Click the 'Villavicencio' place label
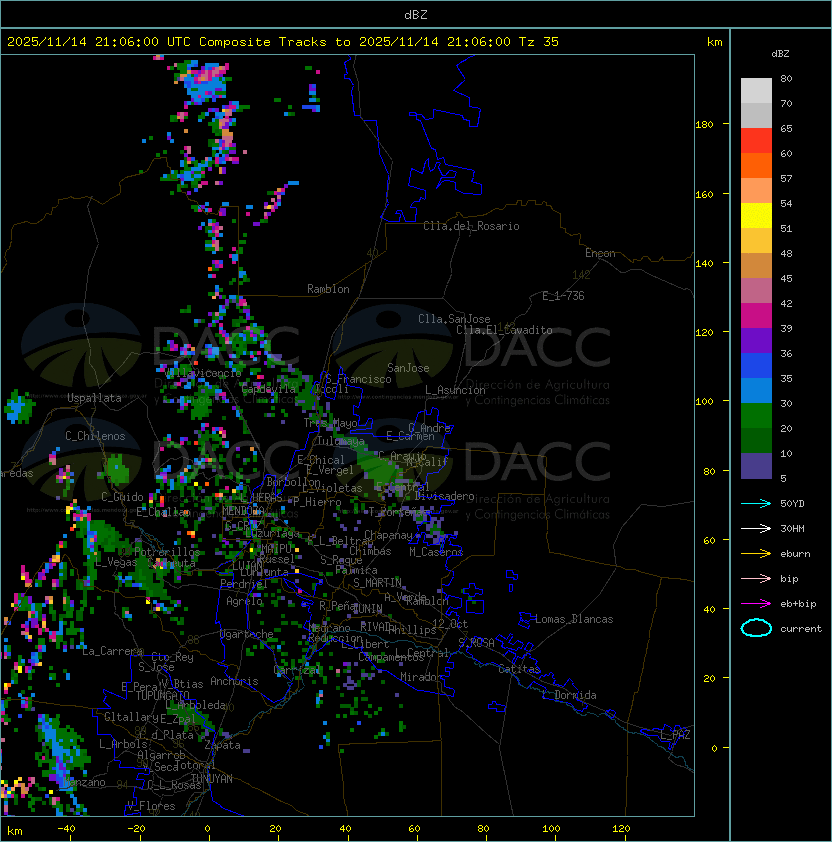The height and width of the screenshot is (842, 832). pyautogui.click(x=204, y=373)
